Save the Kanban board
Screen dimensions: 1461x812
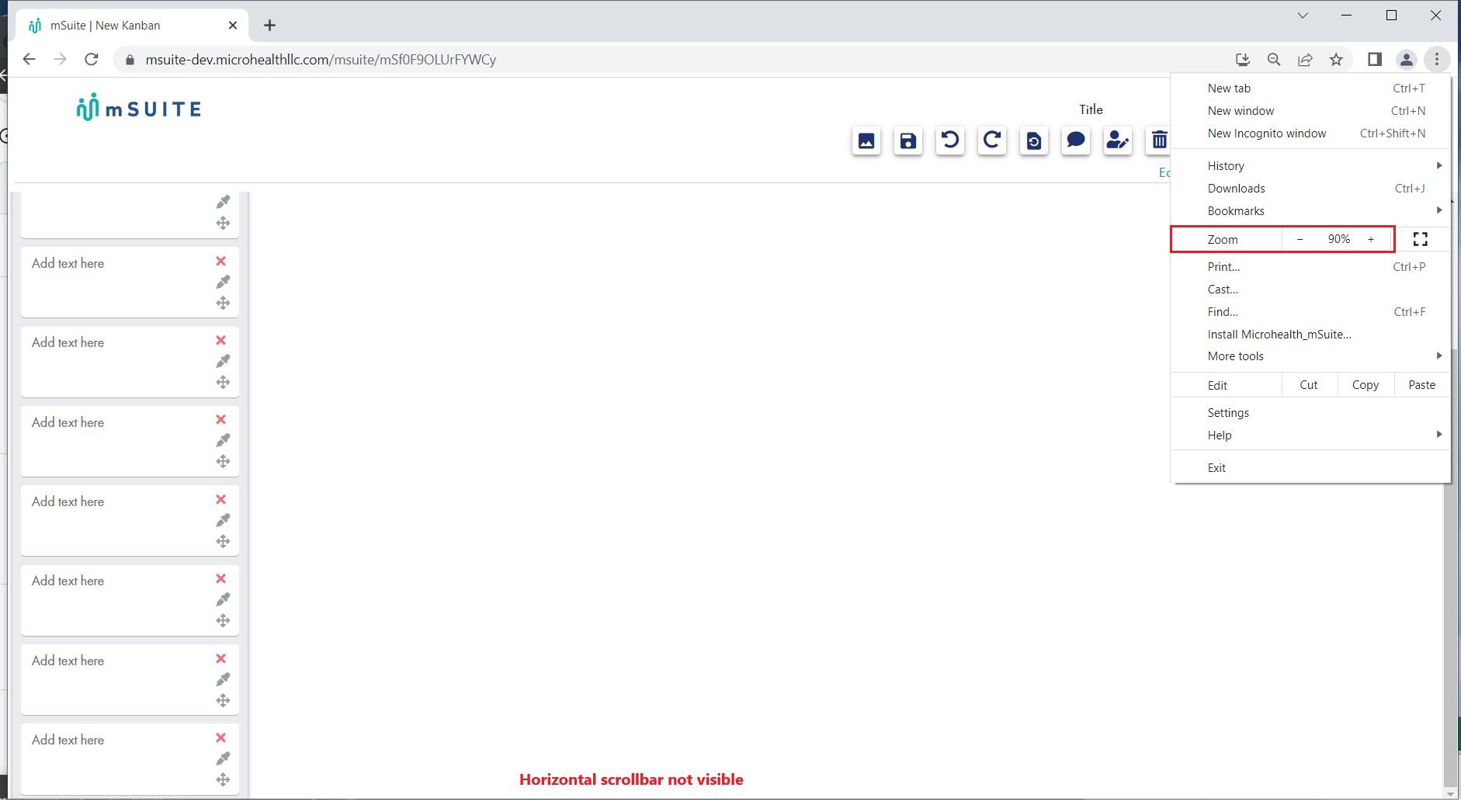pyautogui.click(x=908, y=141)
